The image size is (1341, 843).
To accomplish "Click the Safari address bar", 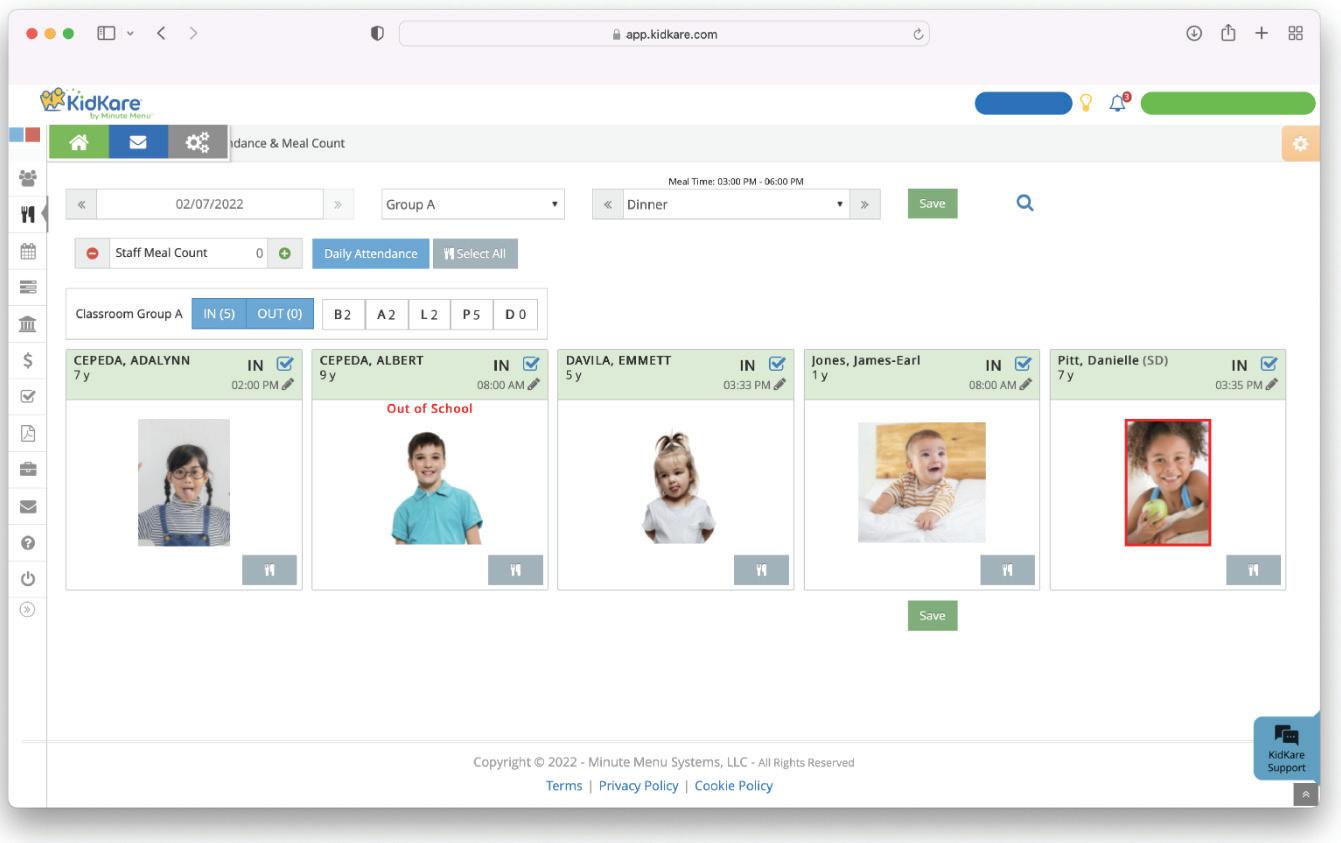I will 664,33.
